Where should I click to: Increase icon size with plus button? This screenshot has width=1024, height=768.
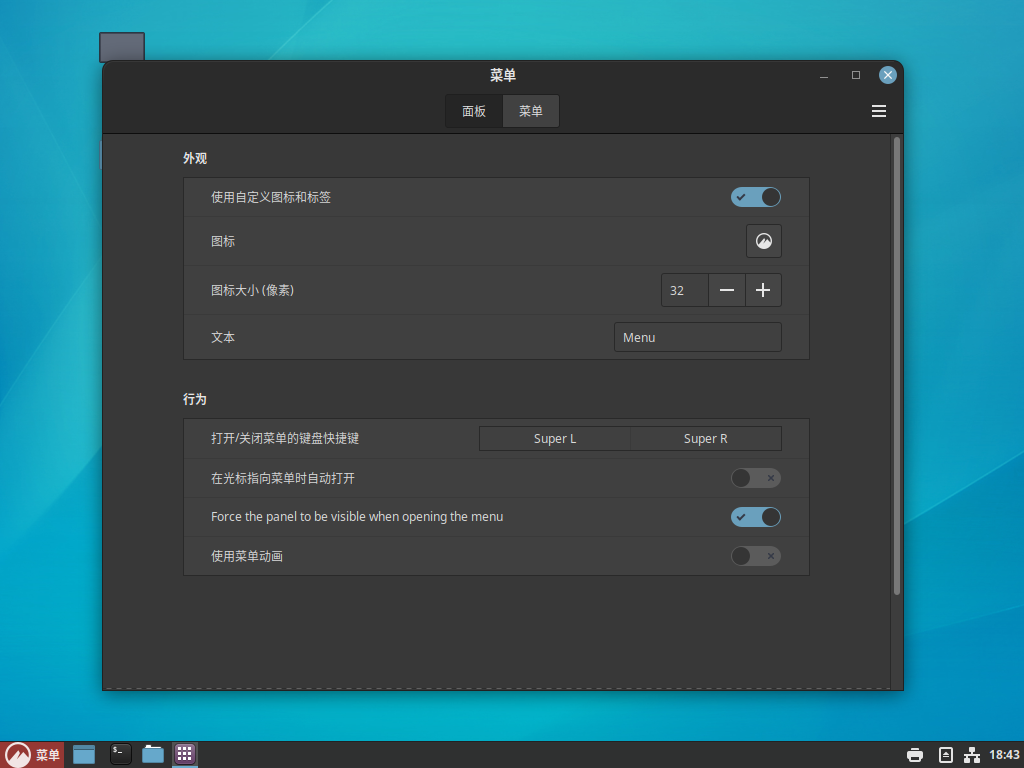(x=763, y=290)
